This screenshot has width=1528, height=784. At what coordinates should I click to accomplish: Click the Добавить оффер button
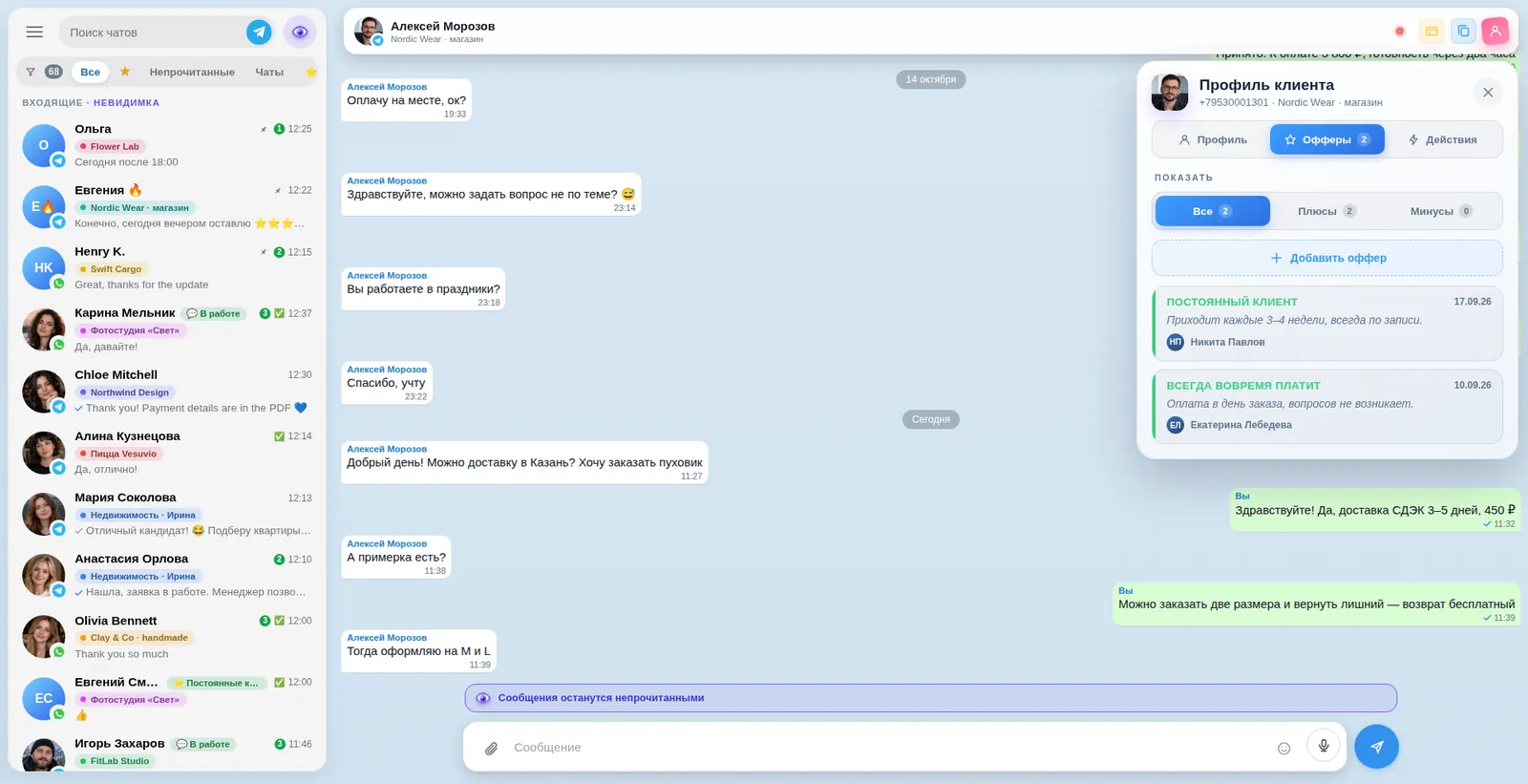1327,258
